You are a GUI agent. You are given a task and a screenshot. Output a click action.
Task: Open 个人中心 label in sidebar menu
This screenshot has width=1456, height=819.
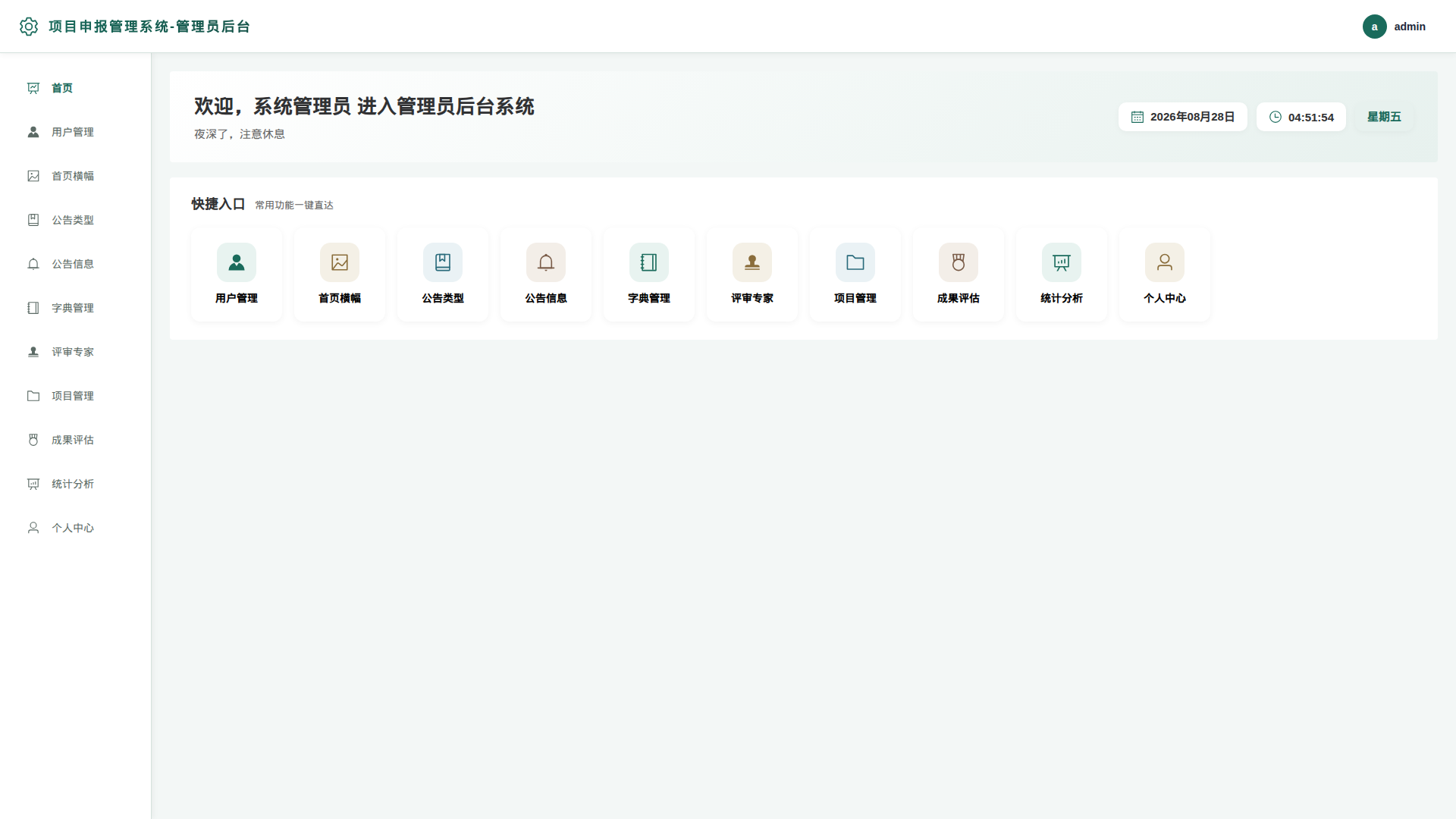tap(73, 528)
